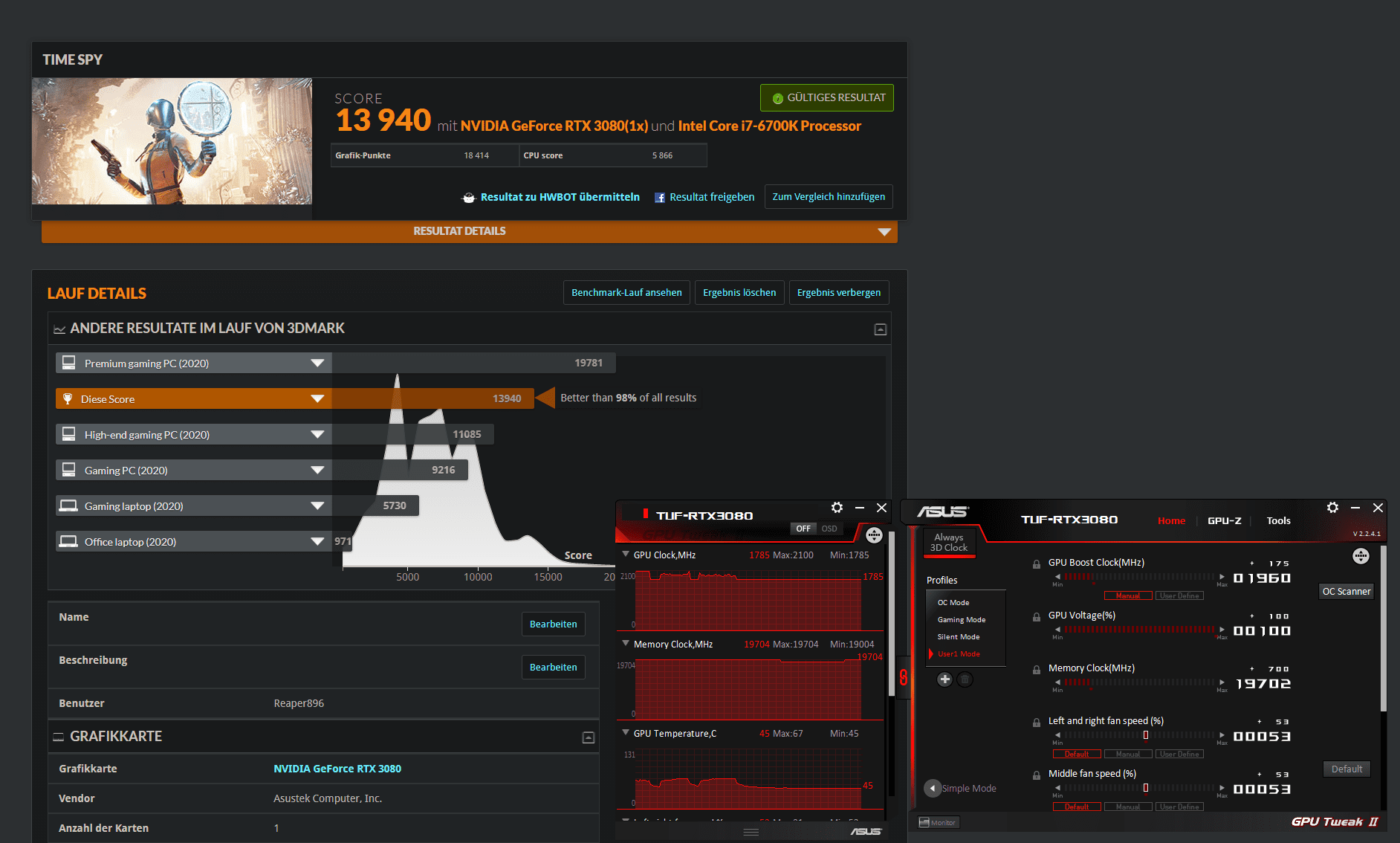This screenshot has height=843, width=1400.
Task: Select Gaming Mode profile
Action: click(x=962, y=619)
